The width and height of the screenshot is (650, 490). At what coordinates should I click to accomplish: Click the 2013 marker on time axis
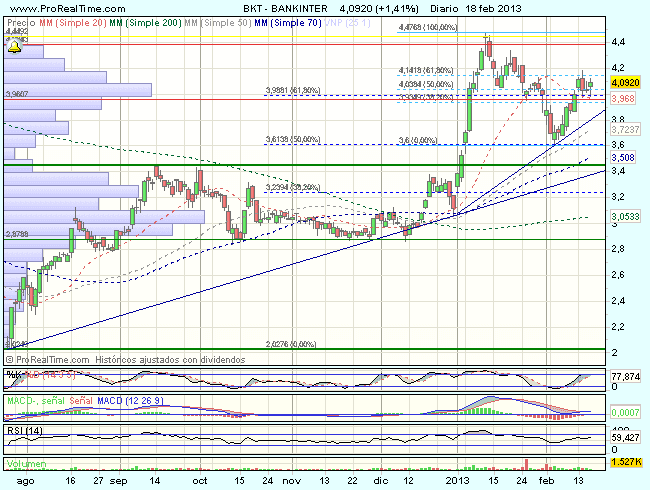click(458, 480)
